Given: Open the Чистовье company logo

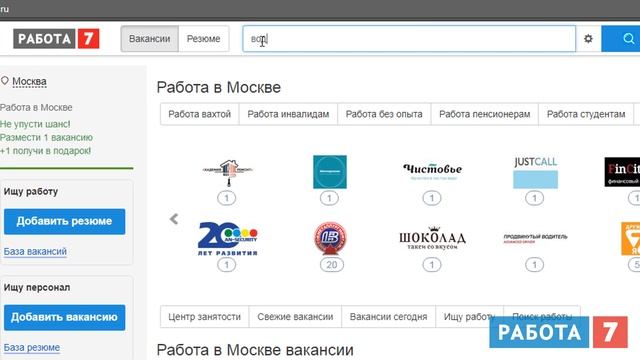Looking at the screenshot, I should (x=432, y=171).
